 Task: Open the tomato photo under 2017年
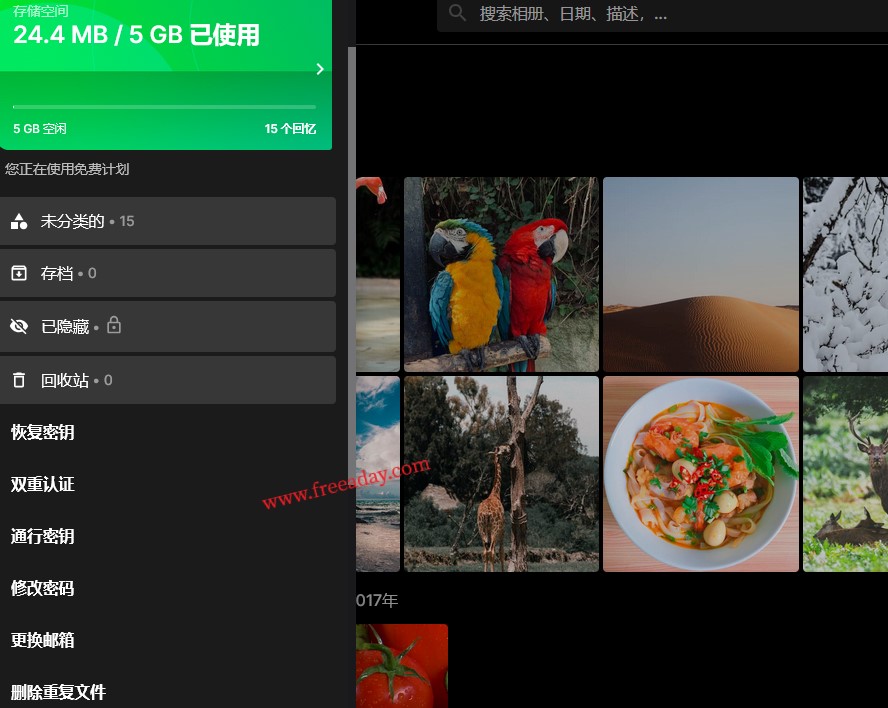(402, 666)
